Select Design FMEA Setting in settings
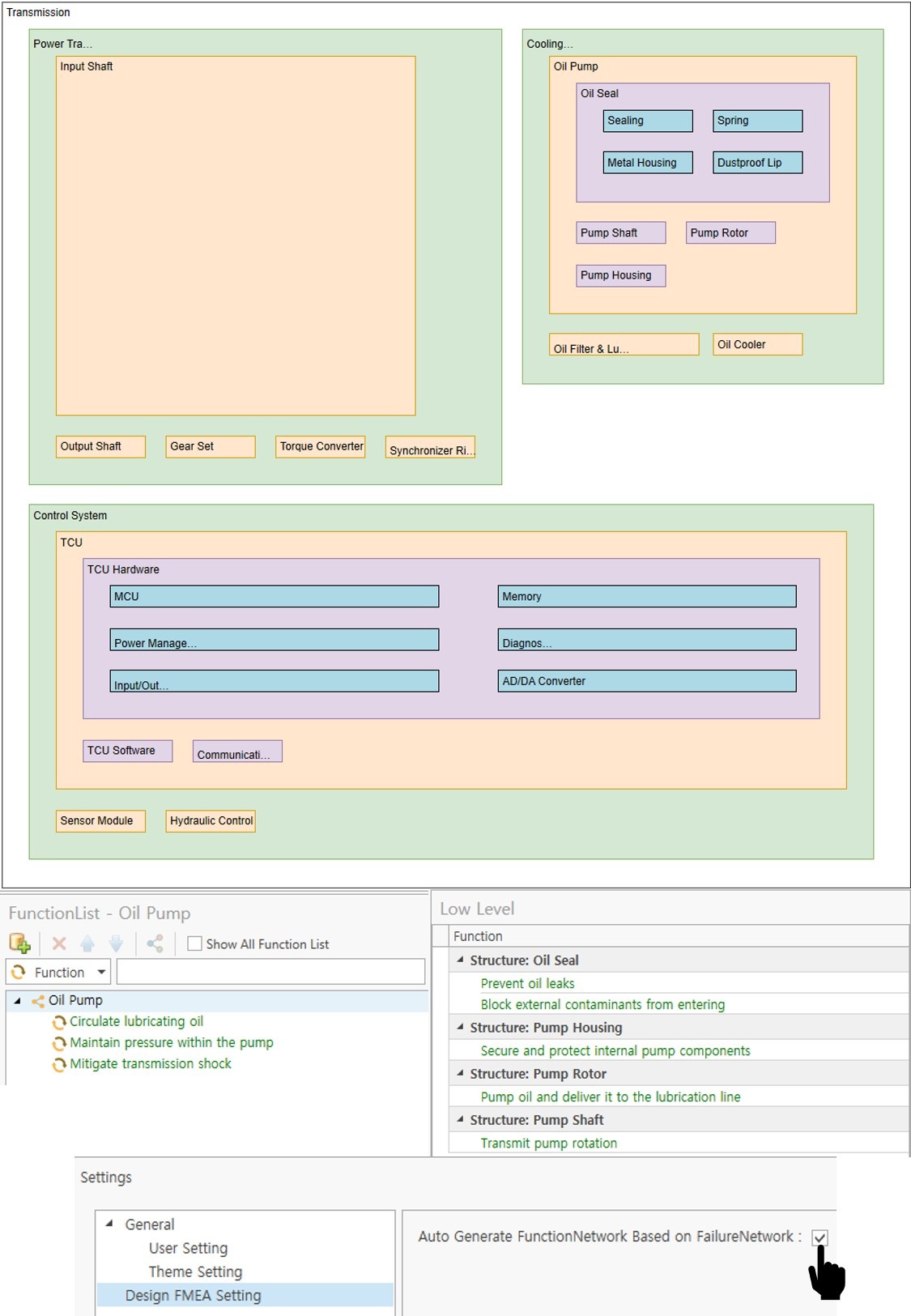 coord(193,1296)
